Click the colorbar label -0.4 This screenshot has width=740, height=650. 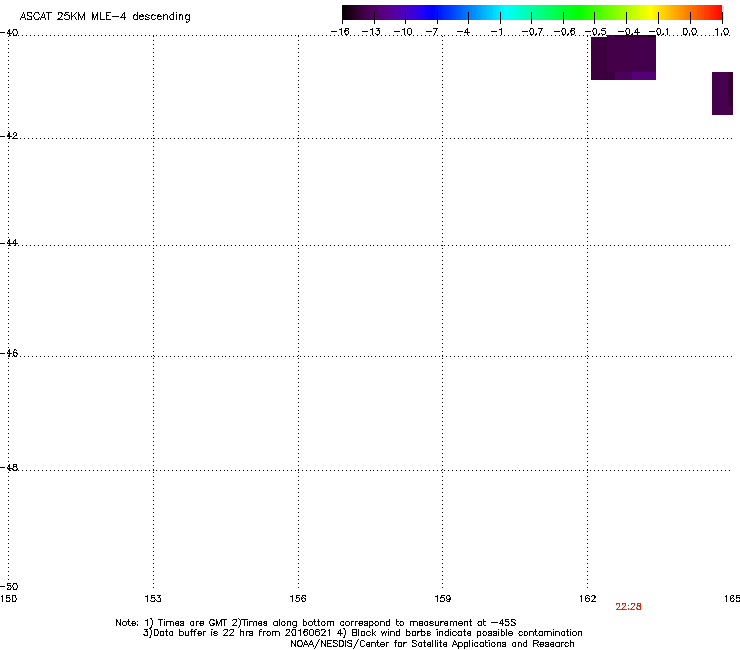point(629,32)
